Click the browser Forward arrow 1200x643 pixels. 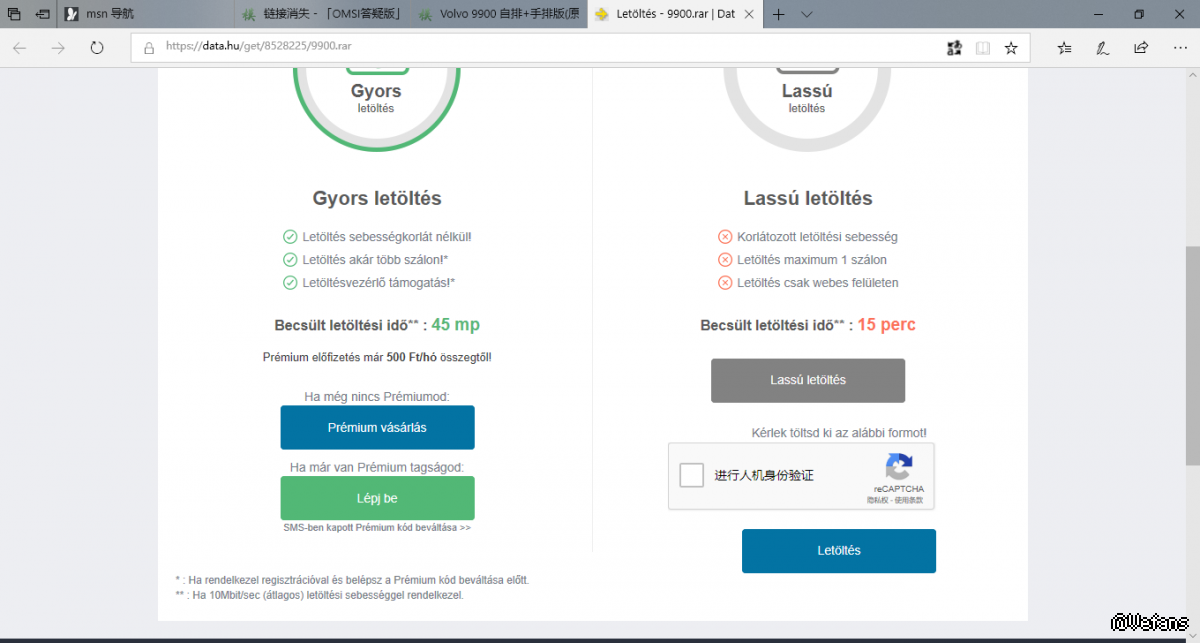pos(58,47)
